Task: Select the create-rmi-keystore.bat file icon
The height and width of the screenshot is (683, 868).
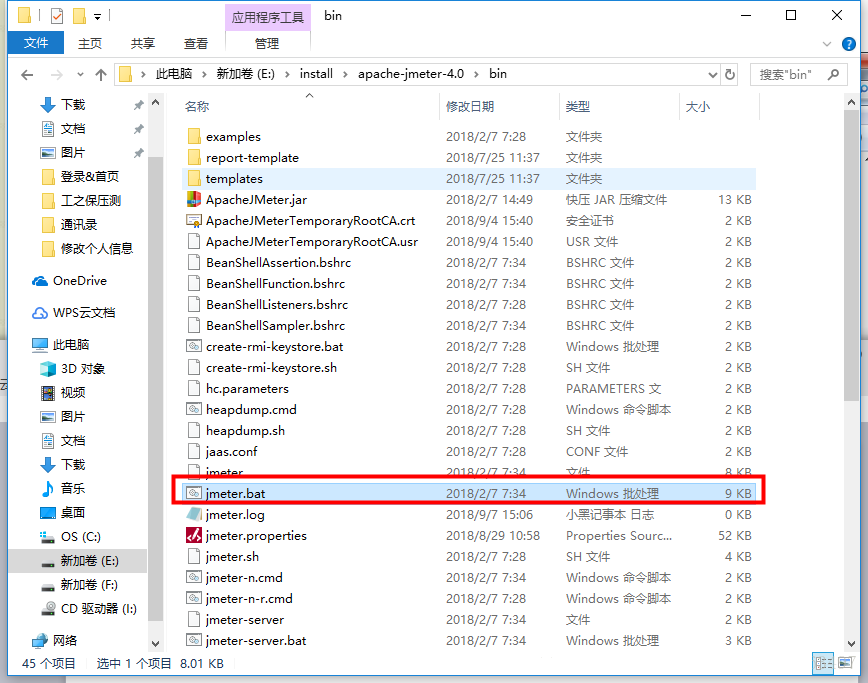Action: [194, 346]
